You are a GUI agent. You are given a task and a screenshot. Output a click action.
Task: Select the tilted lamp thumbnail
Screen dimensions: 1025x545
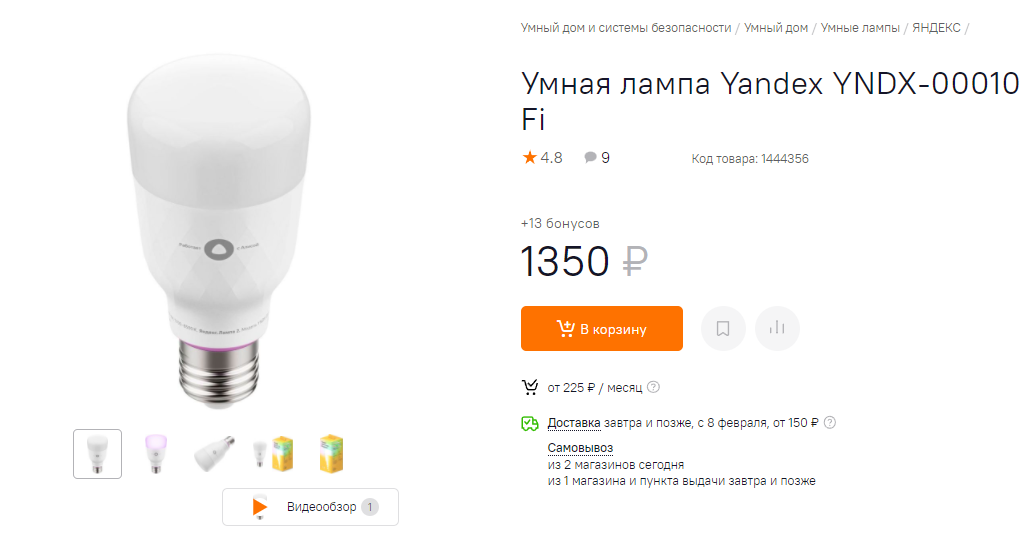point(214,454)
